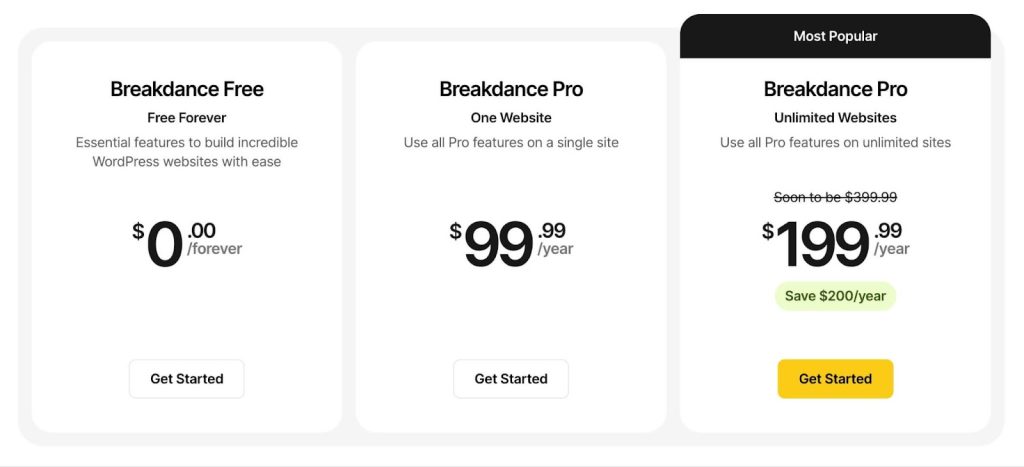Click the $0.00 /forever price
Screen dimensions: 1024x467
click(x=187, y=244)
